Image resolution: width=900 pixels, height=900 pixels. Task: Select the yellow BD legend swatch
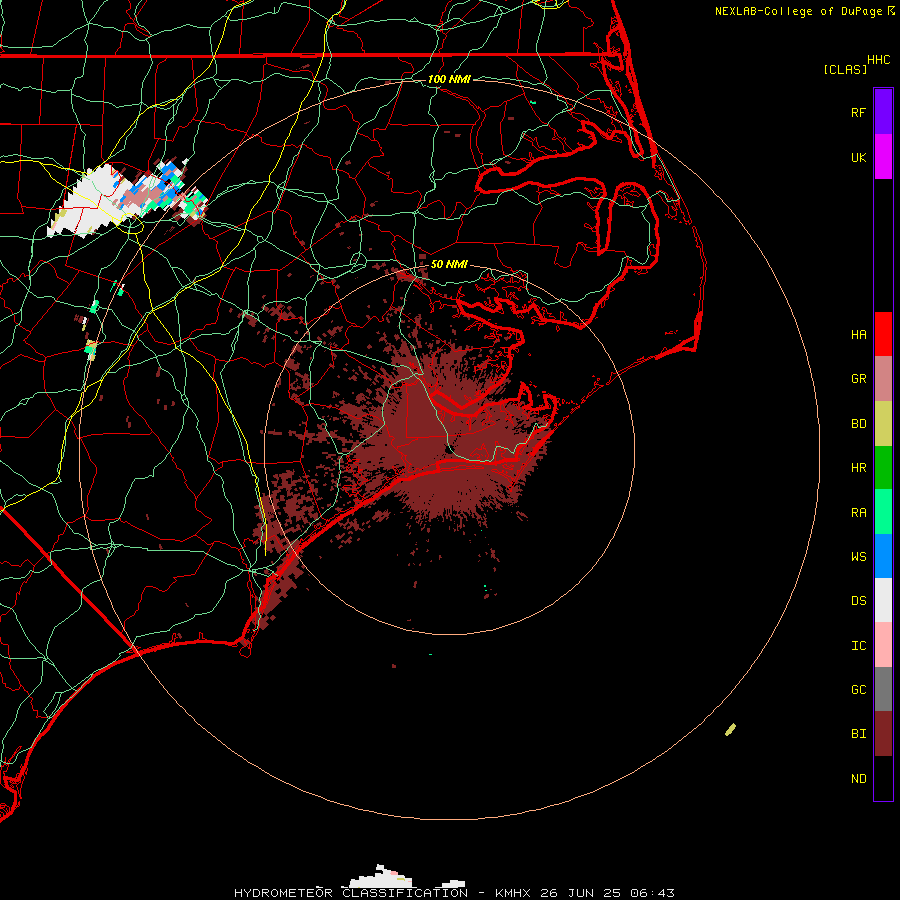tap(883, 424)
